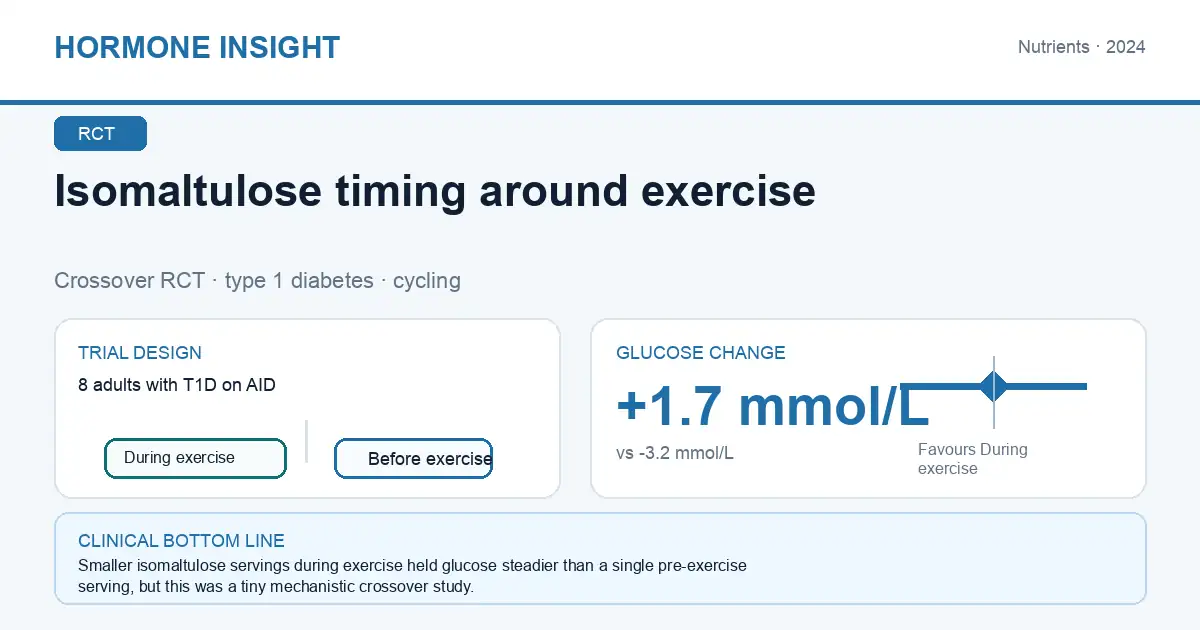
Task: Click the right end of the confidence interval bar
Action: (x=1086, y=386)
